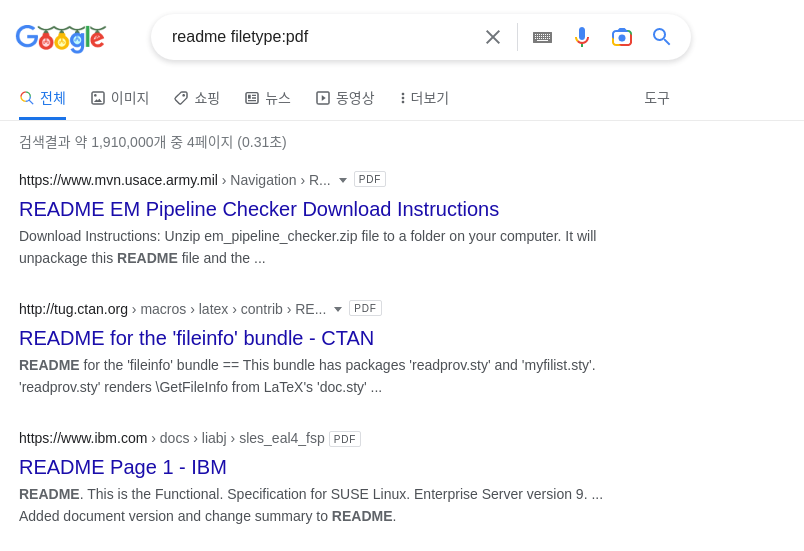
Task: Click the PDF badge on the usace result
Action: 370,179
